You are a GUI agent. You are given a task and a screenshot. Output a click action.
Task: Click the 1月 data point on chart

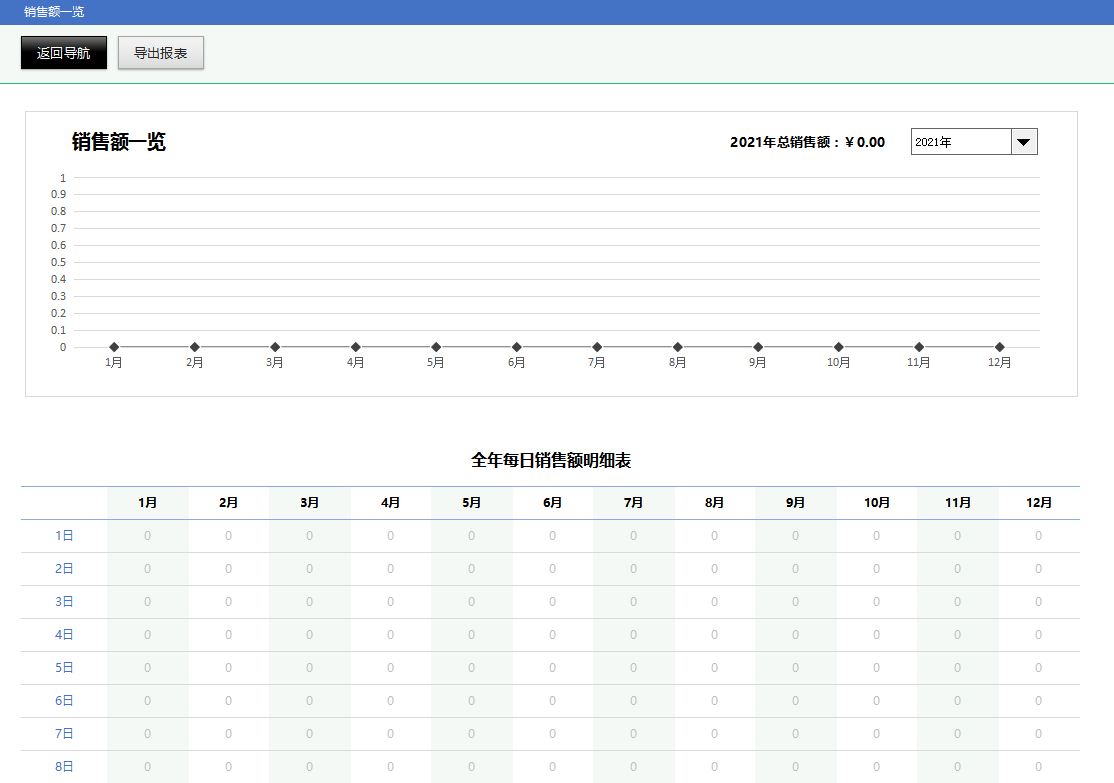coord(114,347)
